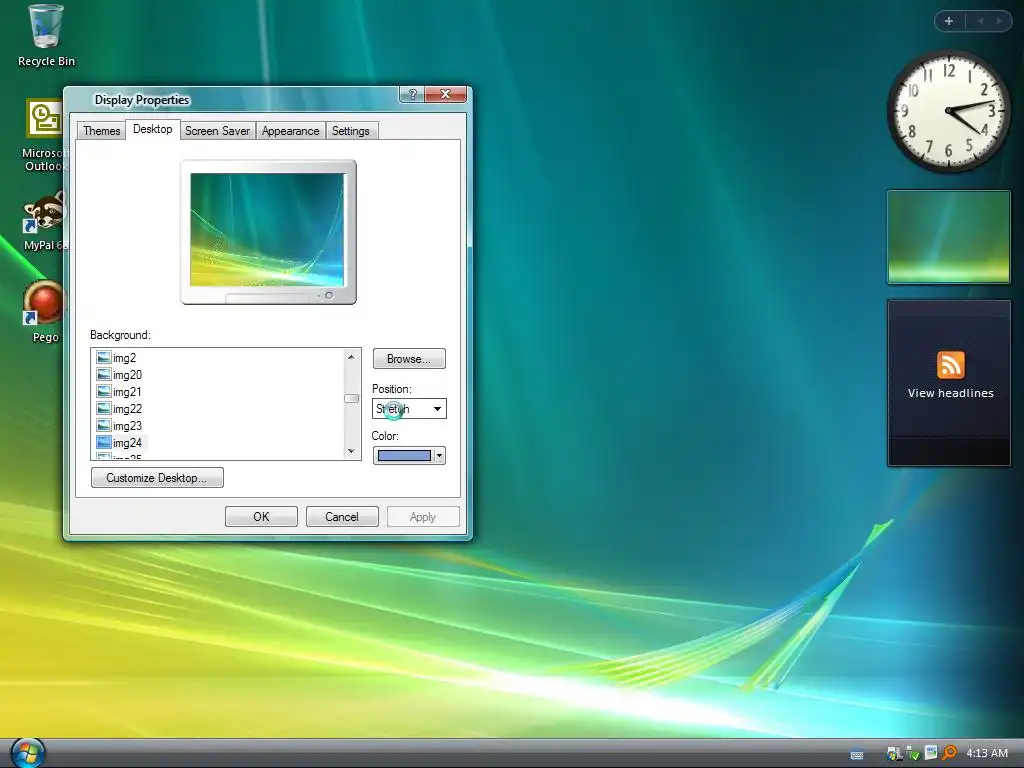Switch to the Themes tab
The height and width of the screenshot is (768, 1024).
(102, 131)
